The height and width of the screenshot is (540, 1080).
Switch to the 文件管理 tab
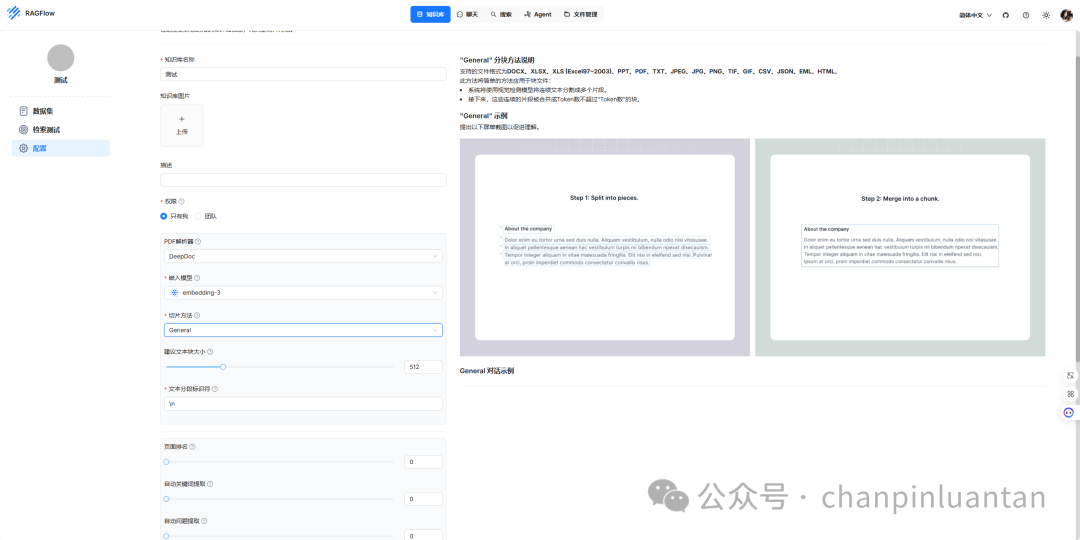click(581, 14)
